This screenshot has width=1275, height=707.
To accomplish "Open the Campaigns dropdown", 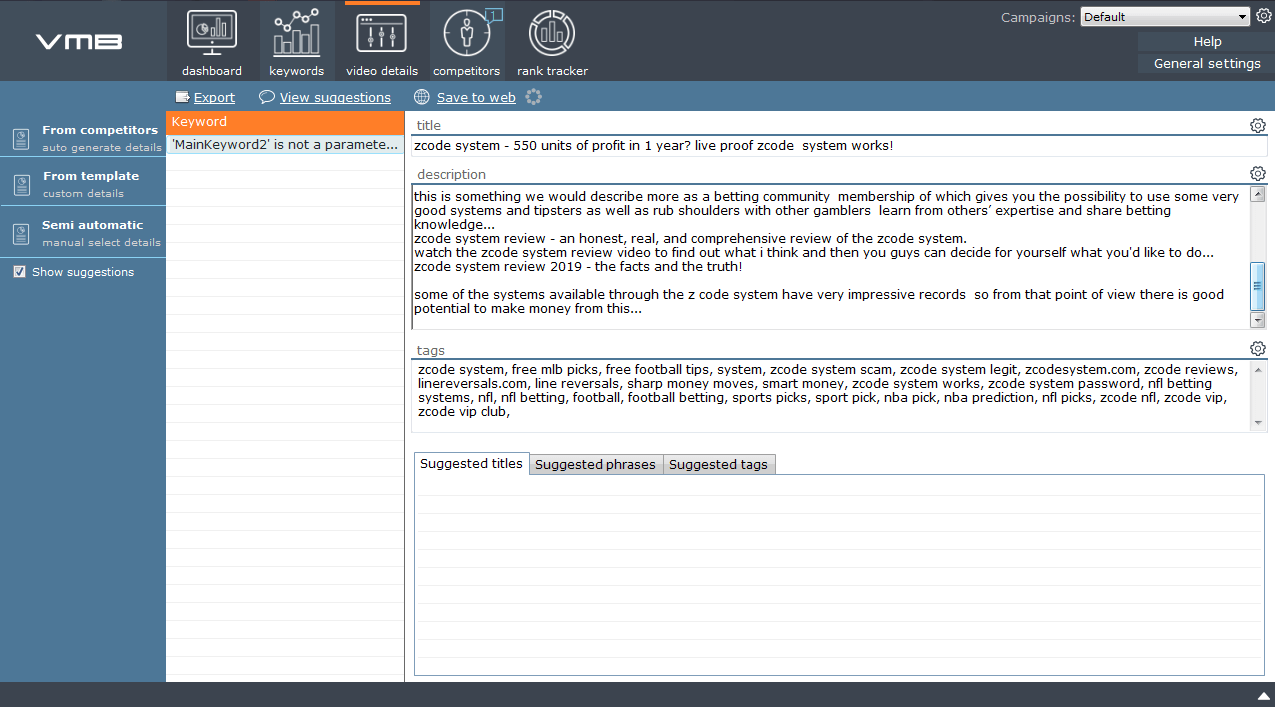I will tap(1165, 16).
